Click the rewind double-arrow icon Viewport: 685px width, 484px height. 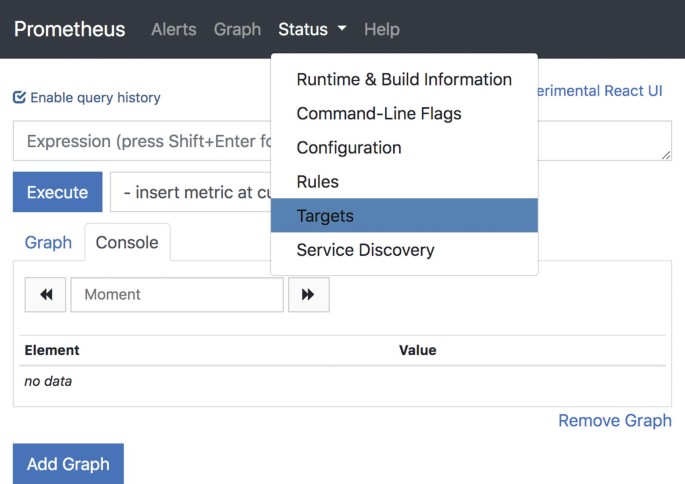pyautogui.click(x=45, y=295)
